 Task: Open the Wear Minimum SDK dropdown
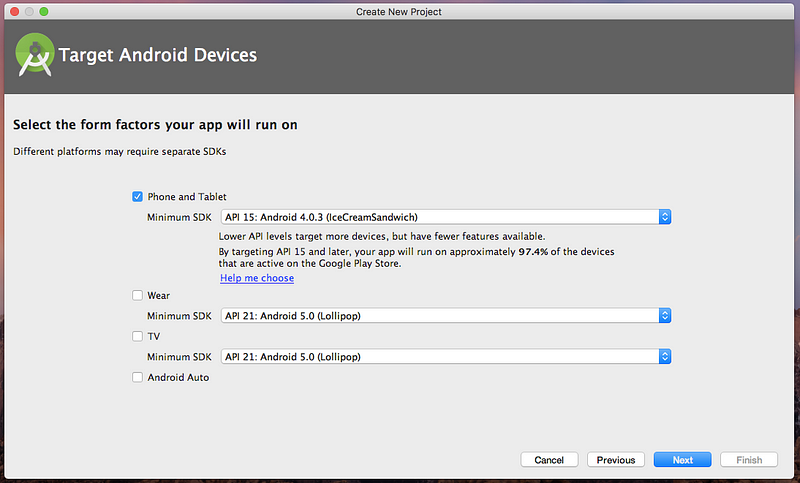pyautogui.click(x=445, y=316)
